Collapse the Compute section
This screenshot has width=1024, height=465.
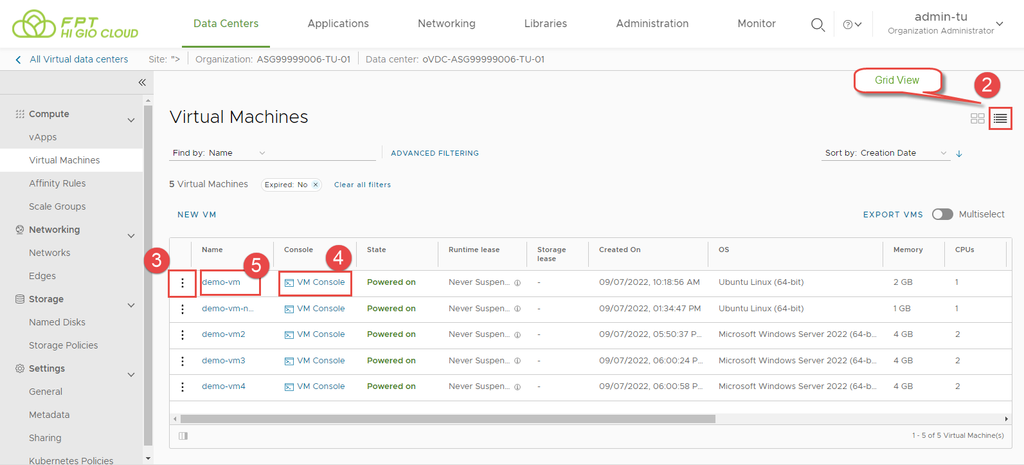pyautogui.click(x=130, y=120)
